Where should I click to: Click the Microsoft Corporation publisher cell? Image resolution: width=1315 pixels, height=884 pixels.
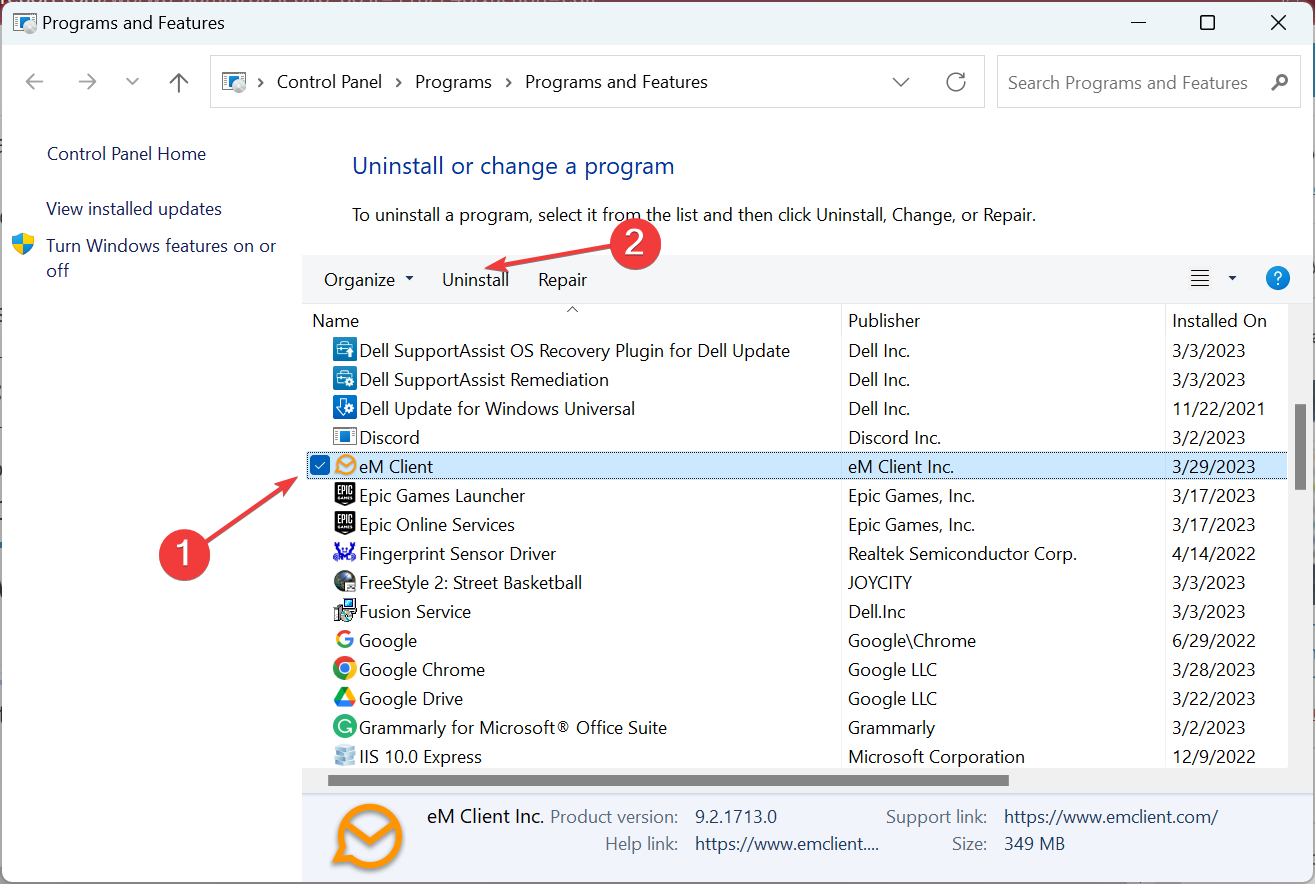point(936,756)
